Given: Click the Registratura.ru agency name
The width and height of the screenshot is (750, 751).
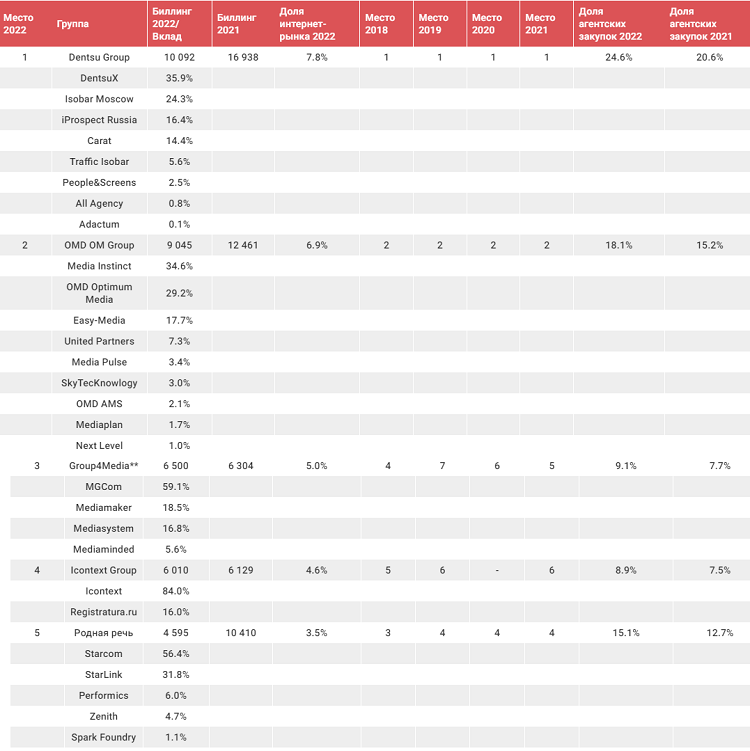Looking at the screenshot, I should coord(103,612).
